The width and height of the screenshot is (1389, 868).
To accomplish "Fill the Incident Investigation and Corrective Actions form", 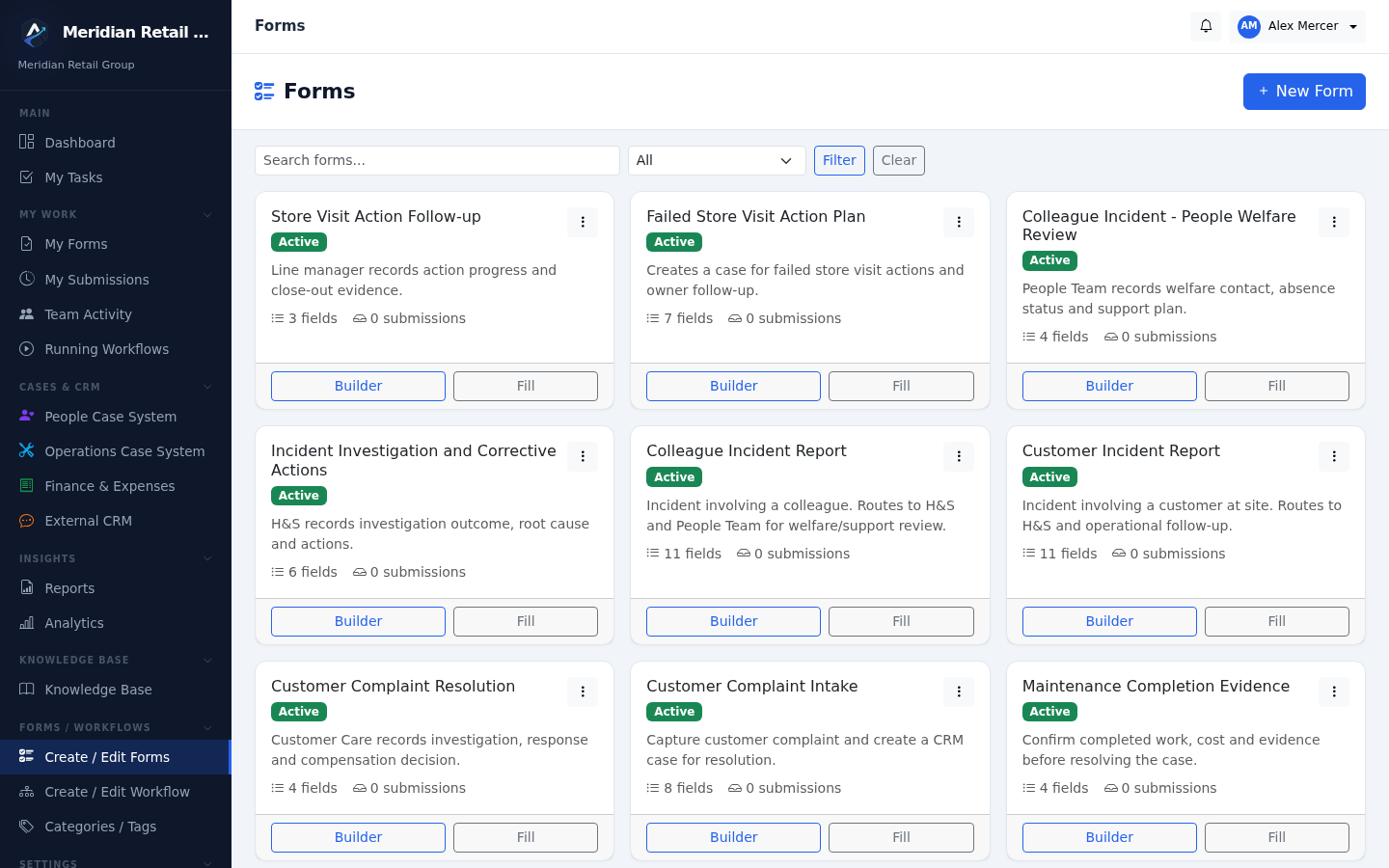I will [x=526, y=621].
